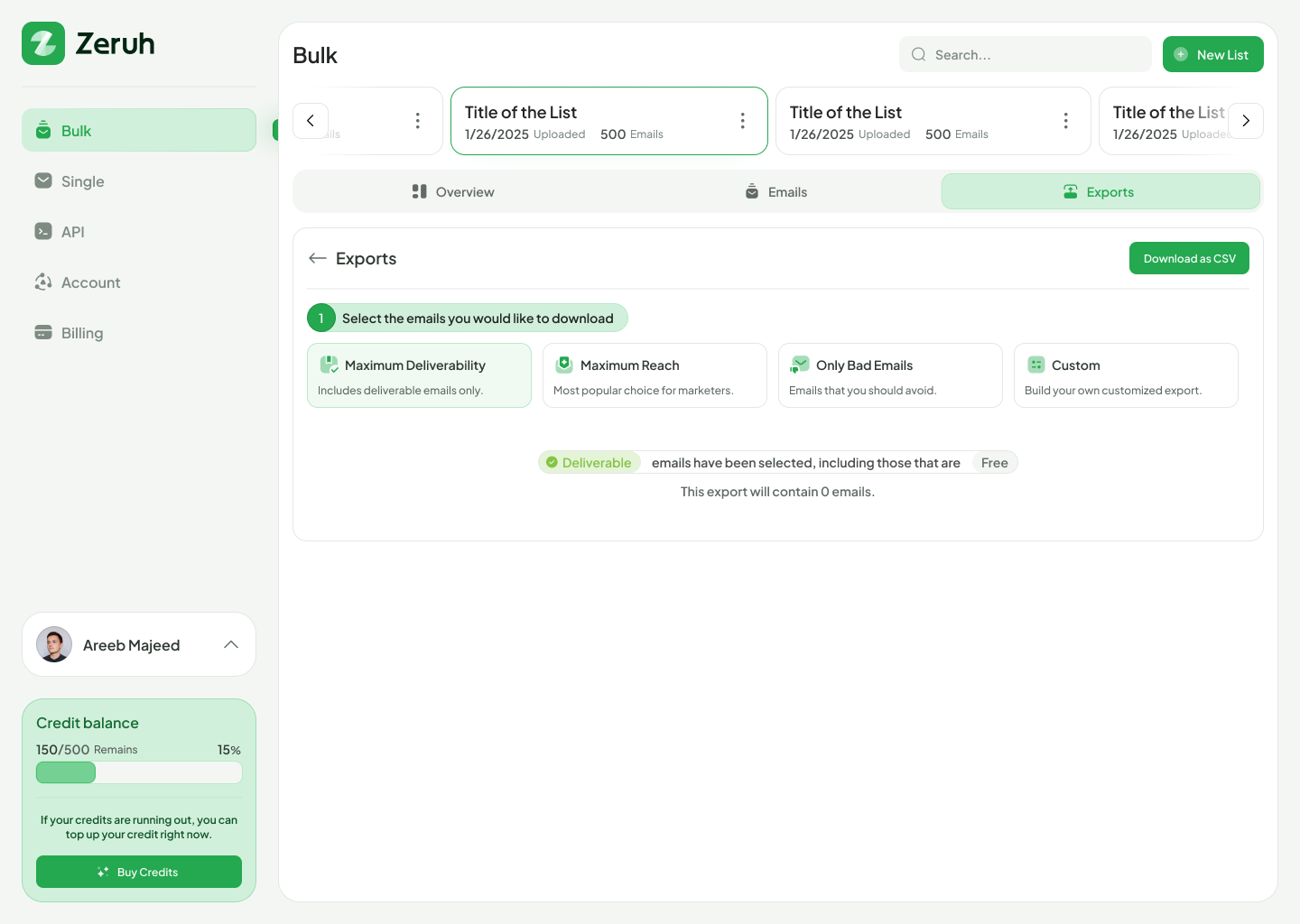Select the Maximum Deliverability option

click(x=419, y=375)
